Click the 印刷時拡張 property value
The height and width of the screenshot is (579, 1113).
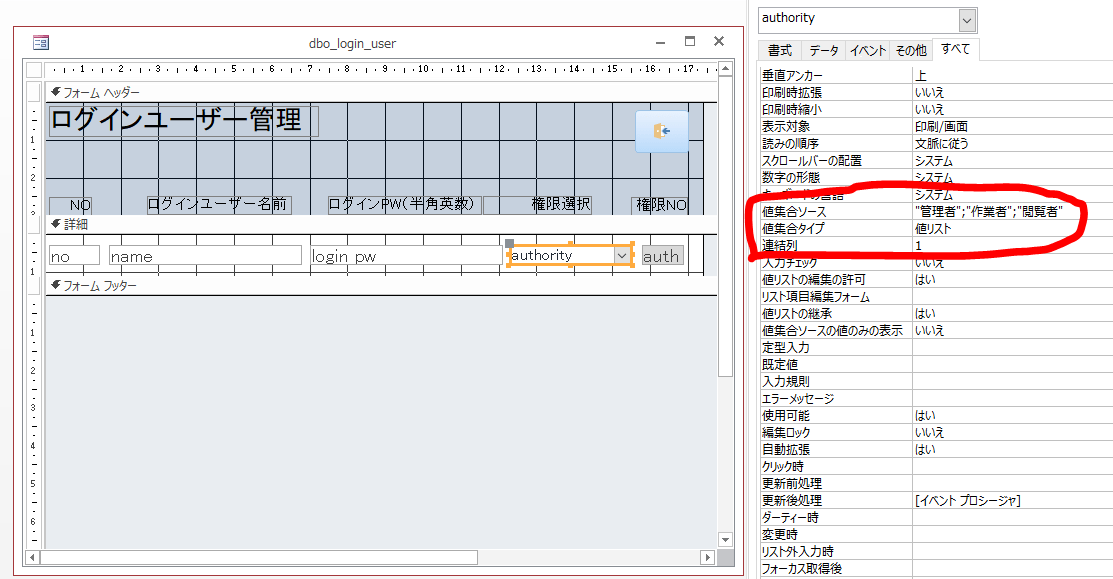[x=1012, y=92]
